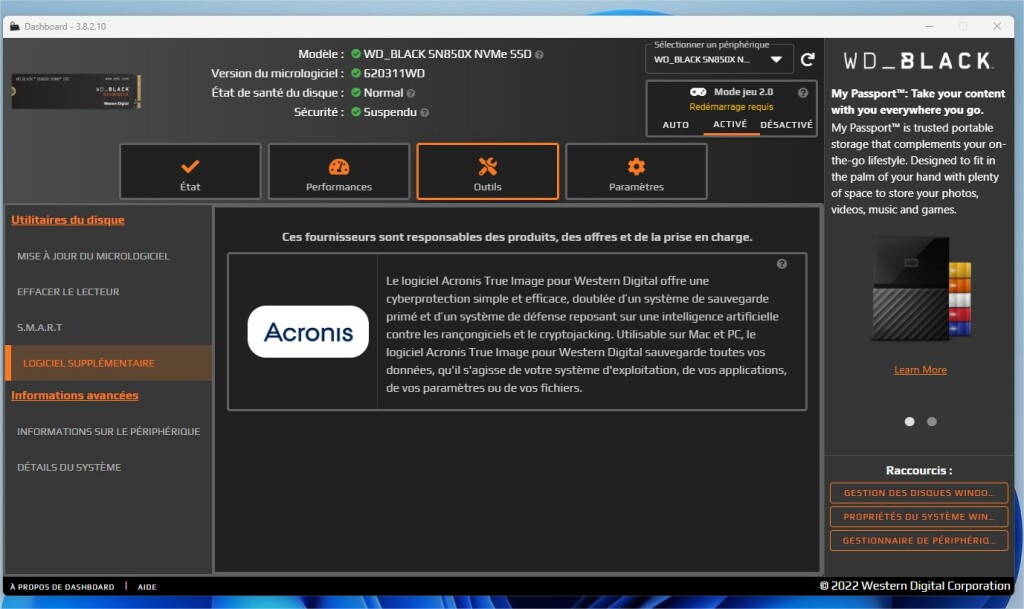Open À propos de Dashboard
This screenshot has width=1024, height=609.
[x=62, y=587]
